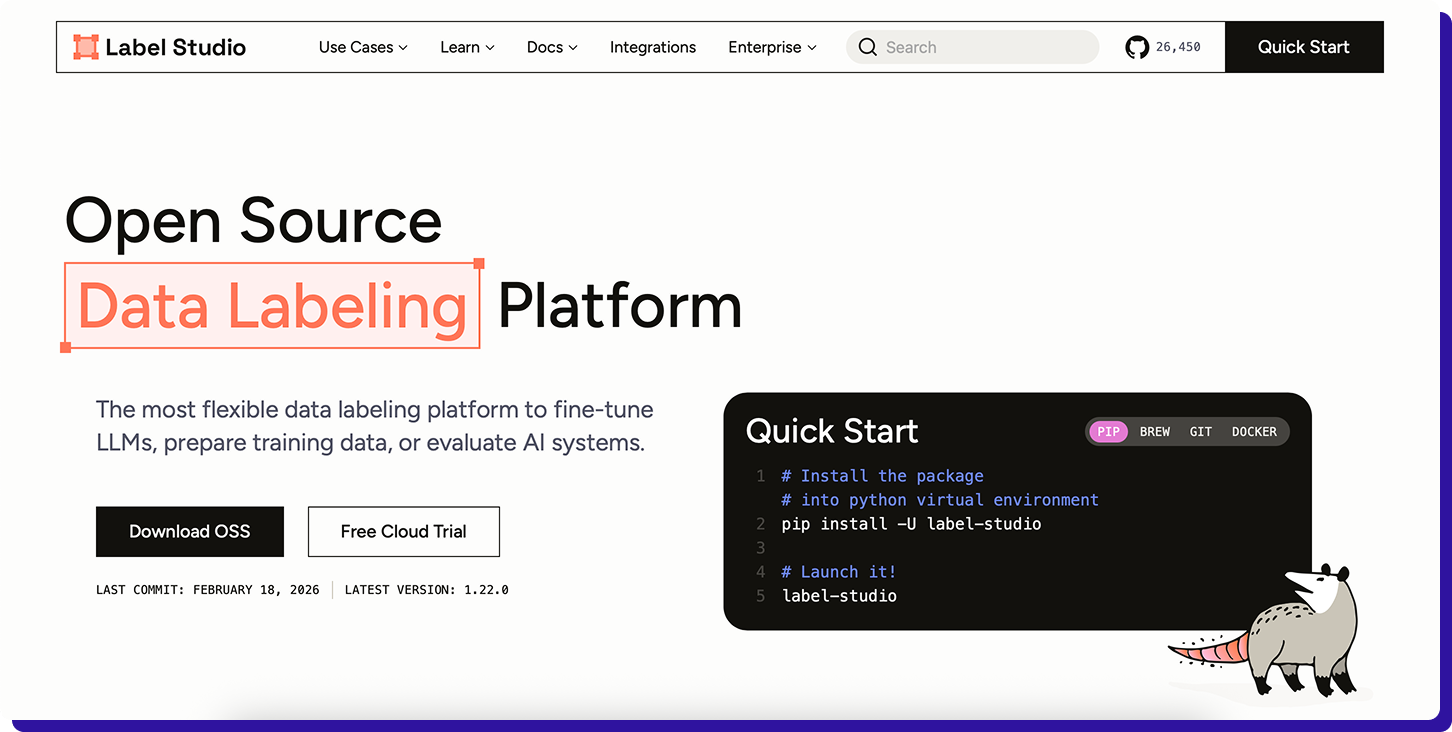Click the GitHub star count 26,450
The height and width of the screenshot is (732, 1452).
click(x=1178, y=47)
